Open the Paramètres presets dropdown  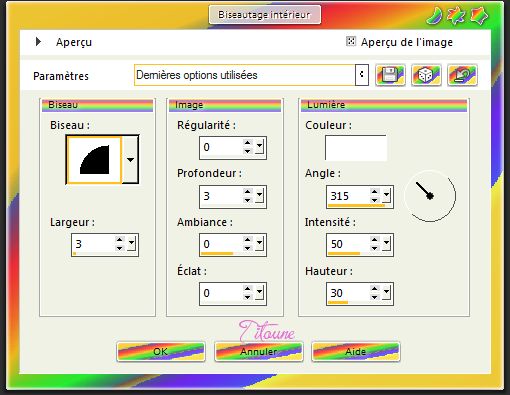(362, 75)
